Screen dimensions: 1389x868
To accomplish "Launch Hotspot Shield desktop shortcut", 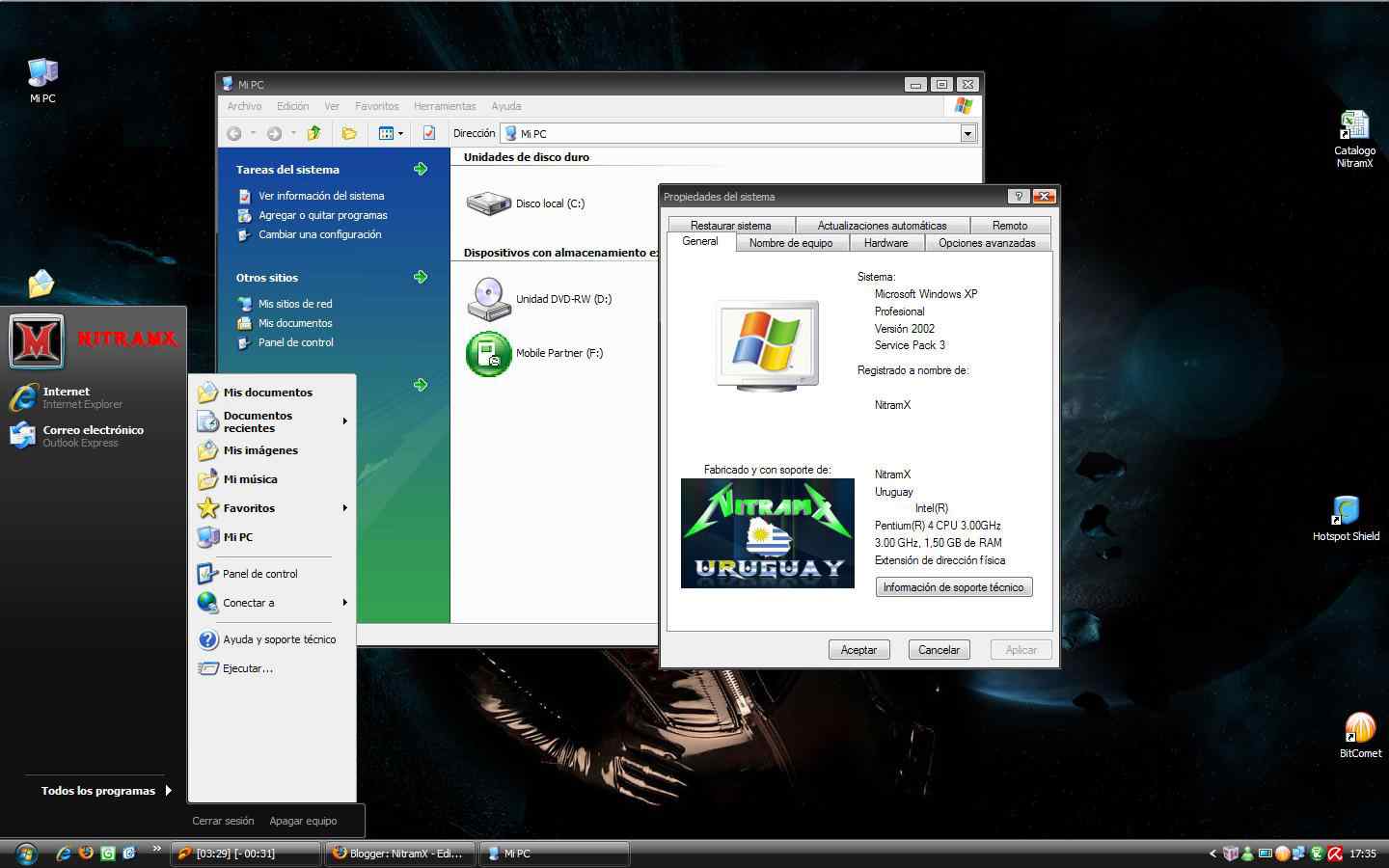I will click(x=1346, y=519).
